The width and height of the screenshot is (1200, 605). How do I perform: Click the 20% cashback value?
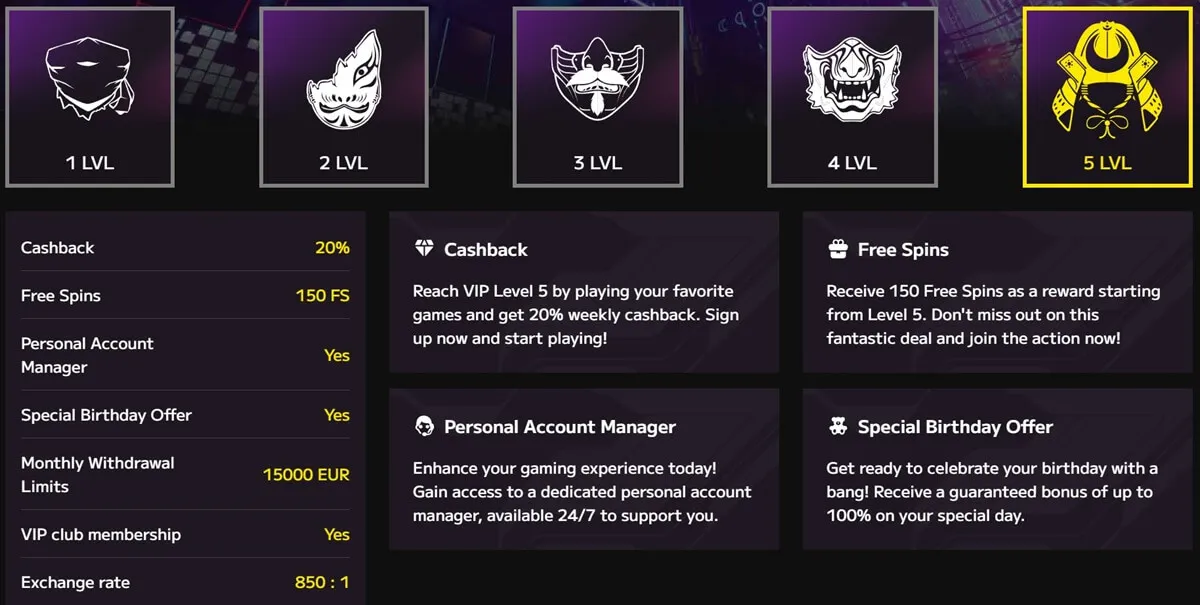pyautogui.click(x=331, y=247)
